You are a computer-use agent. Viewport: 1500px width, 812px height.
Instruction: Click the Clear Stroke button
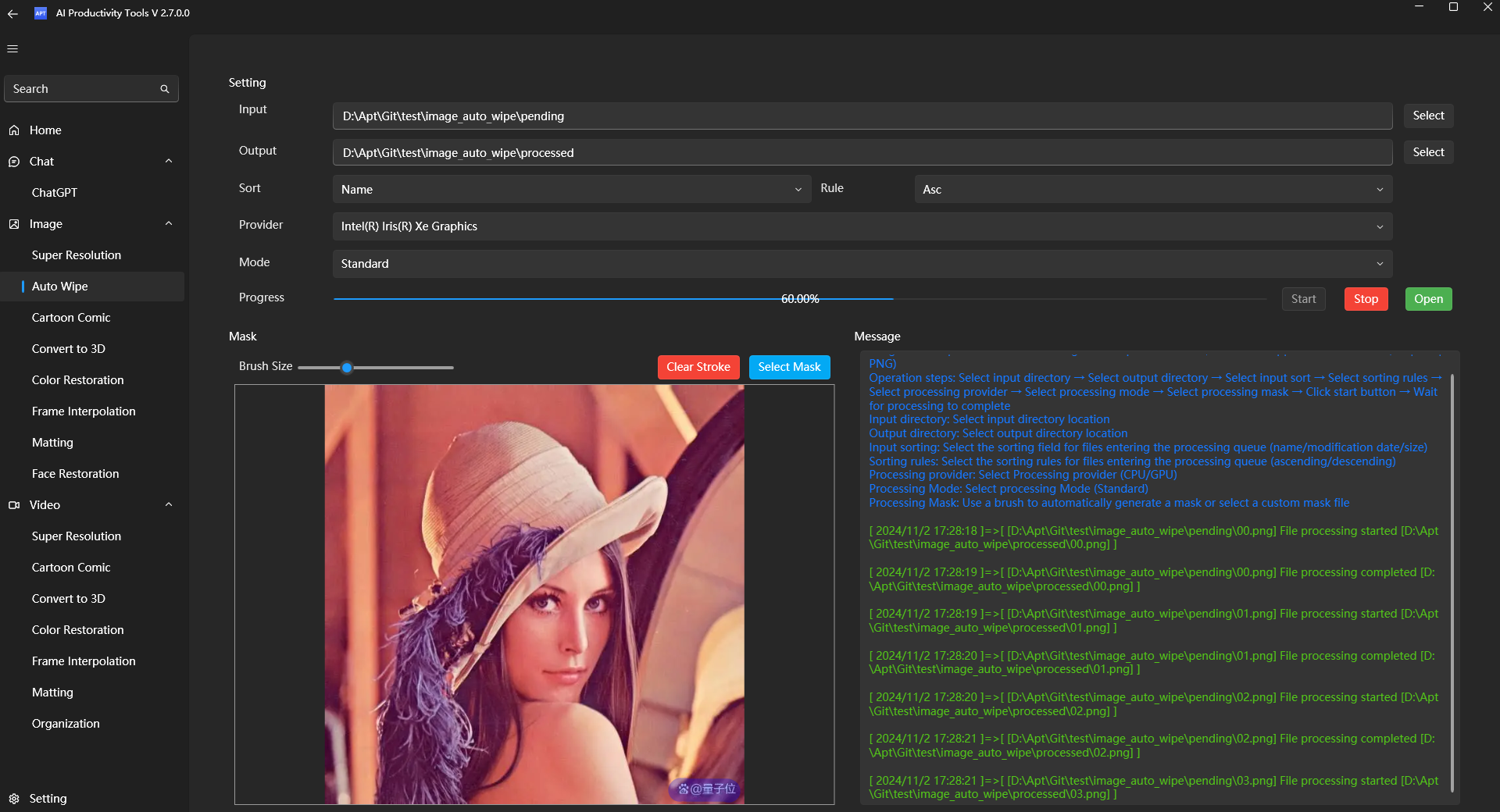tap(698, 367)
